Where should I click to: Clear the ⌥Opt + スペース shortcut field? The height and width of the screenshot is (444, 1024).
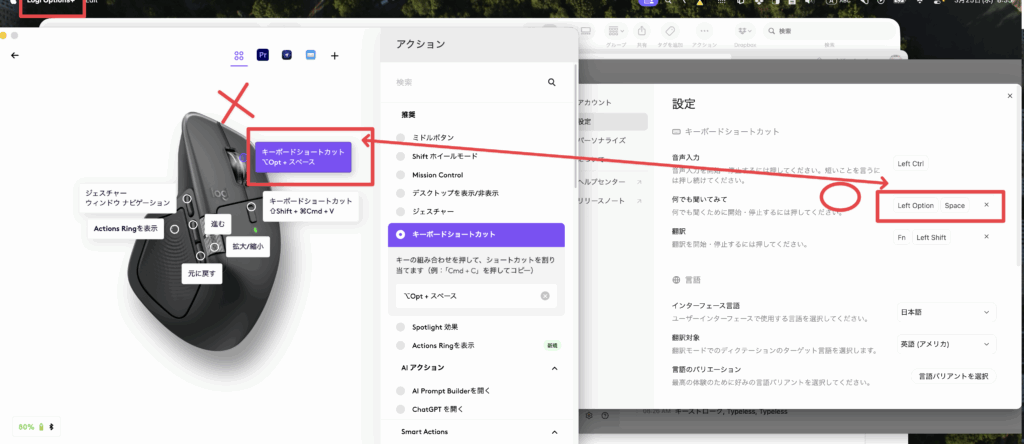545,296
